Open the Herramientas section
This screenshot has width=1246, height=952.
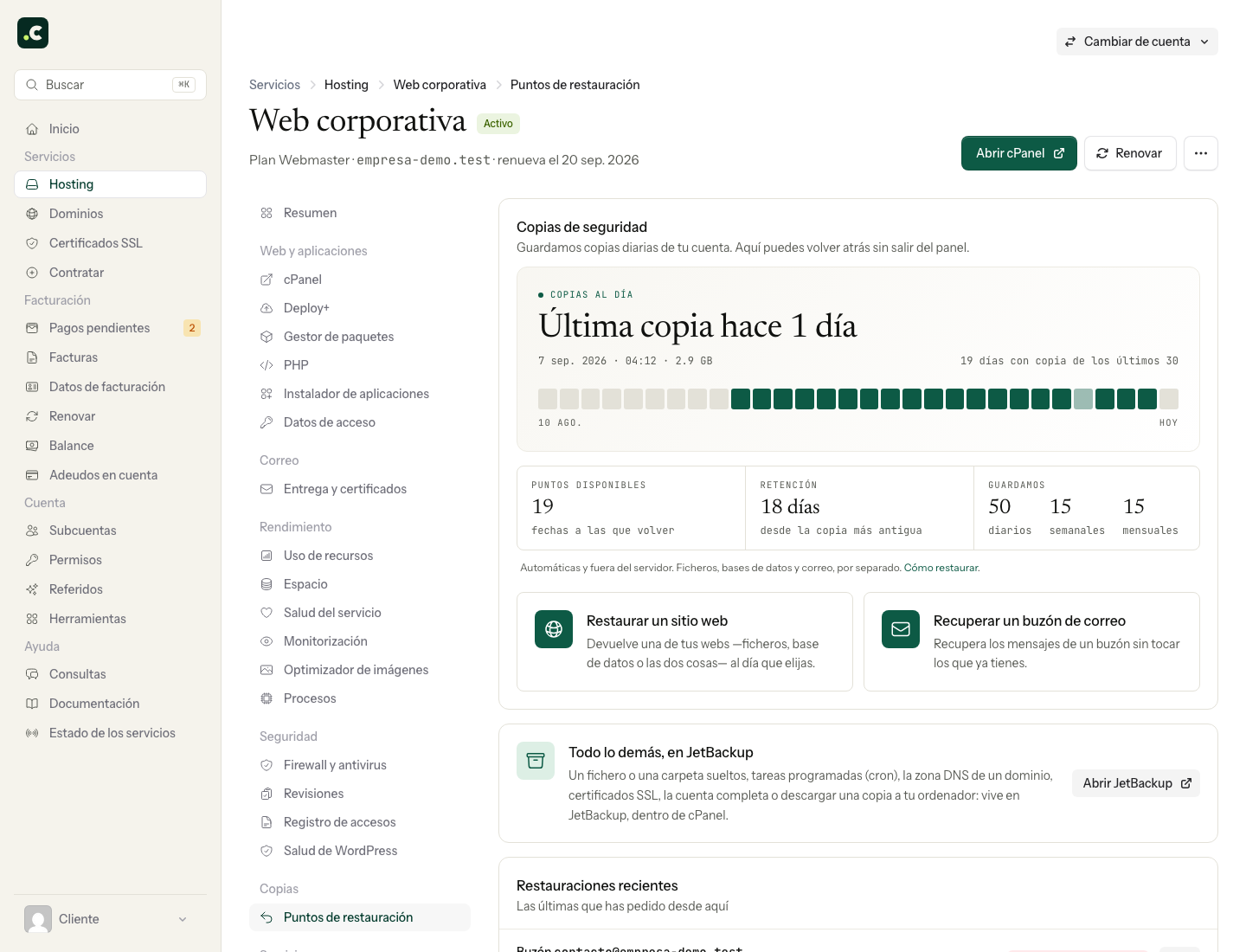(x=110, y=619)
